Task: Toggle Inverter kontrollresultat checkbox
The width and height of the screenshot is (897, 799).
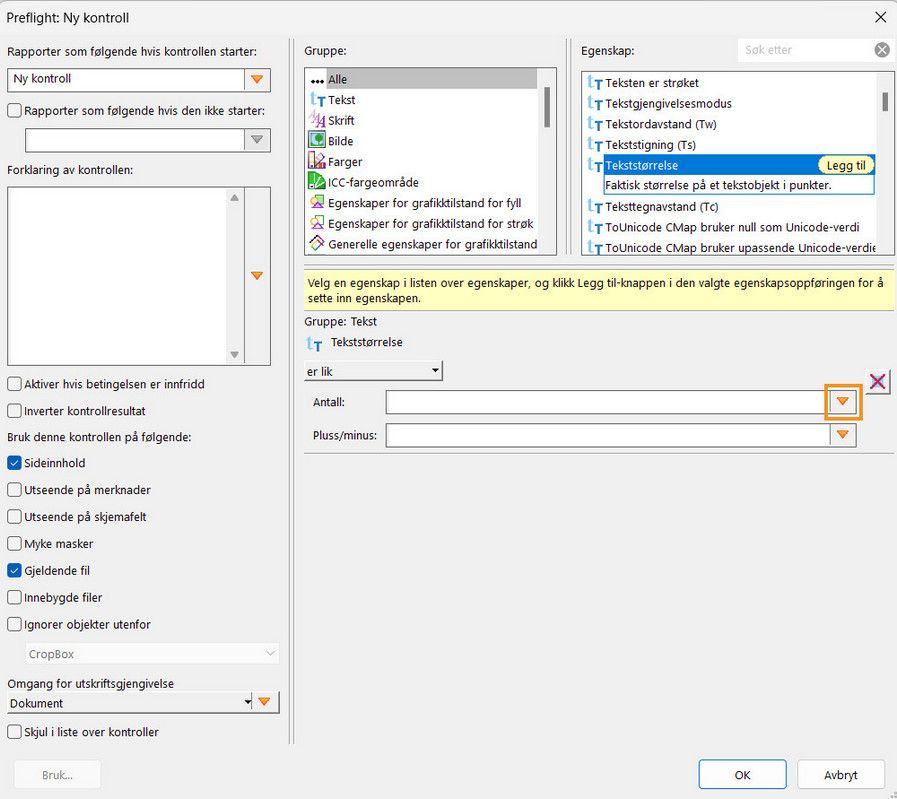Action: pyautogui.click(x=14, y=411)
